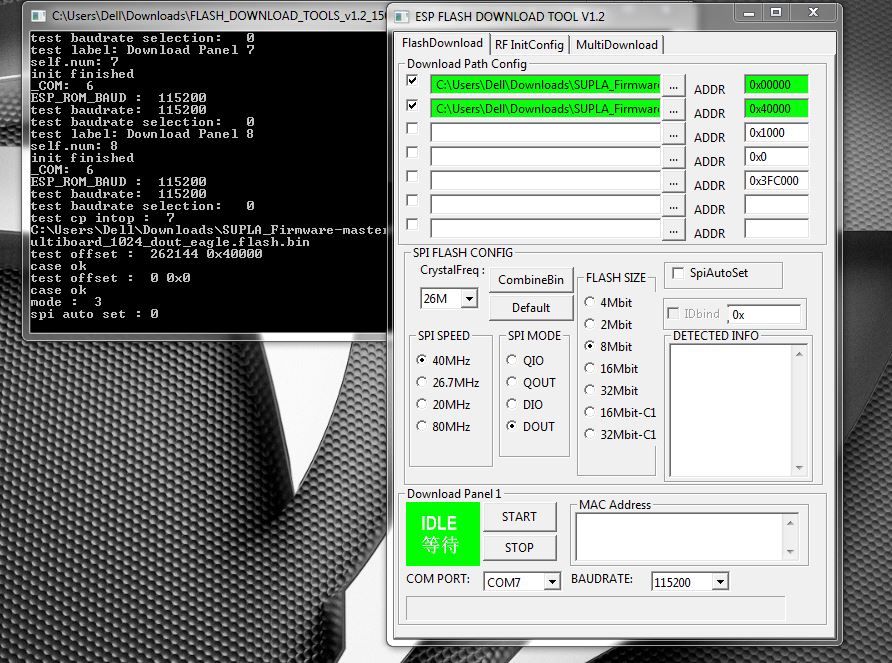Click the console window title bar icon

pyautogui.click(x=38, y=15)
